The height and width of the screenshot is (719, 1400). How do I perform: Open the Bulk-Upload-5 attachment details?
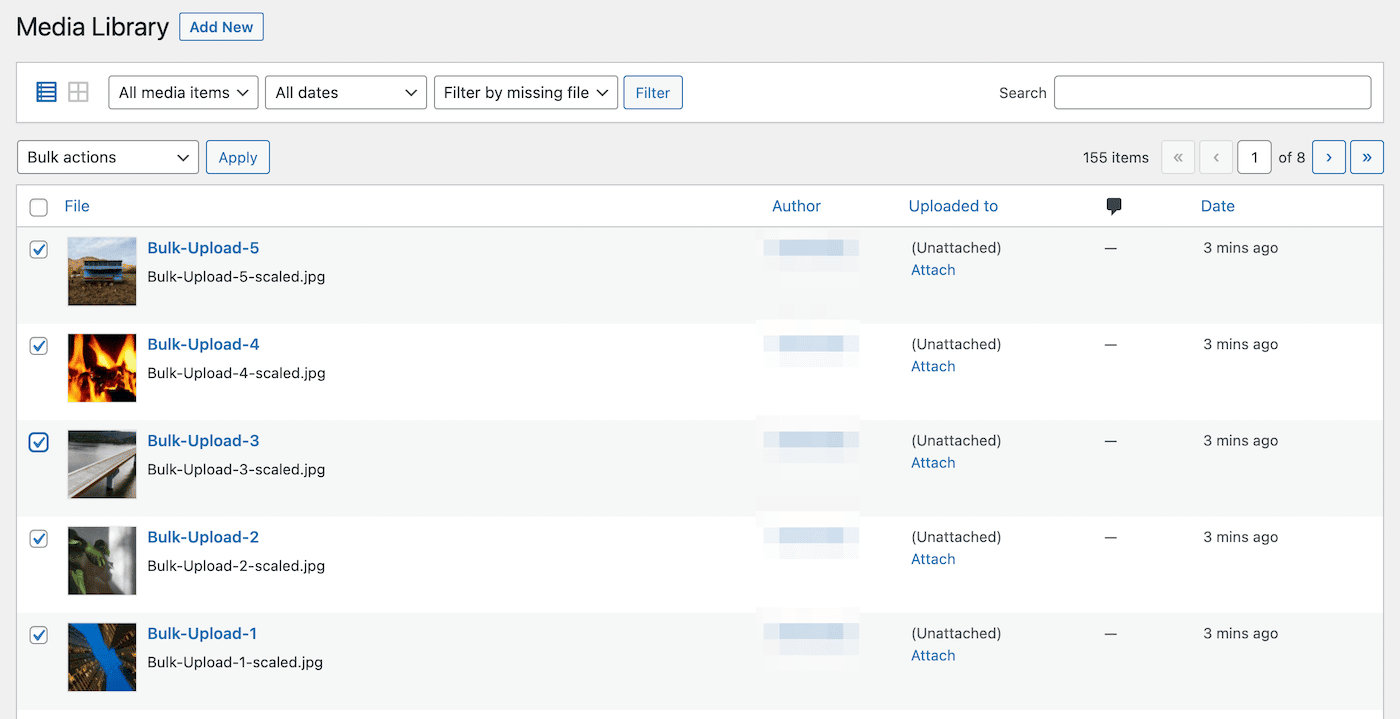(x=203, y=247)
